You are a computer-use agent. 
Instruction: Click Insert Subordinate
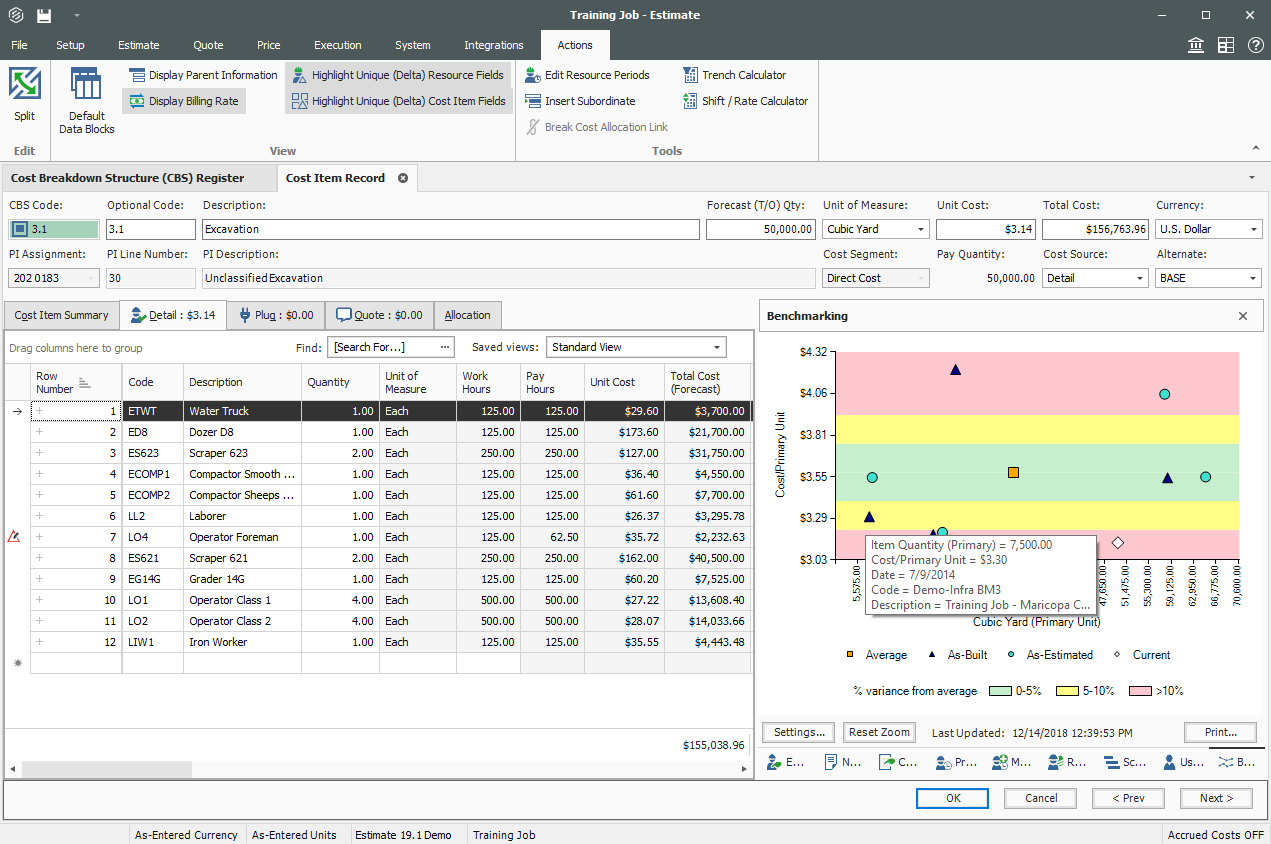coord(580,101)
